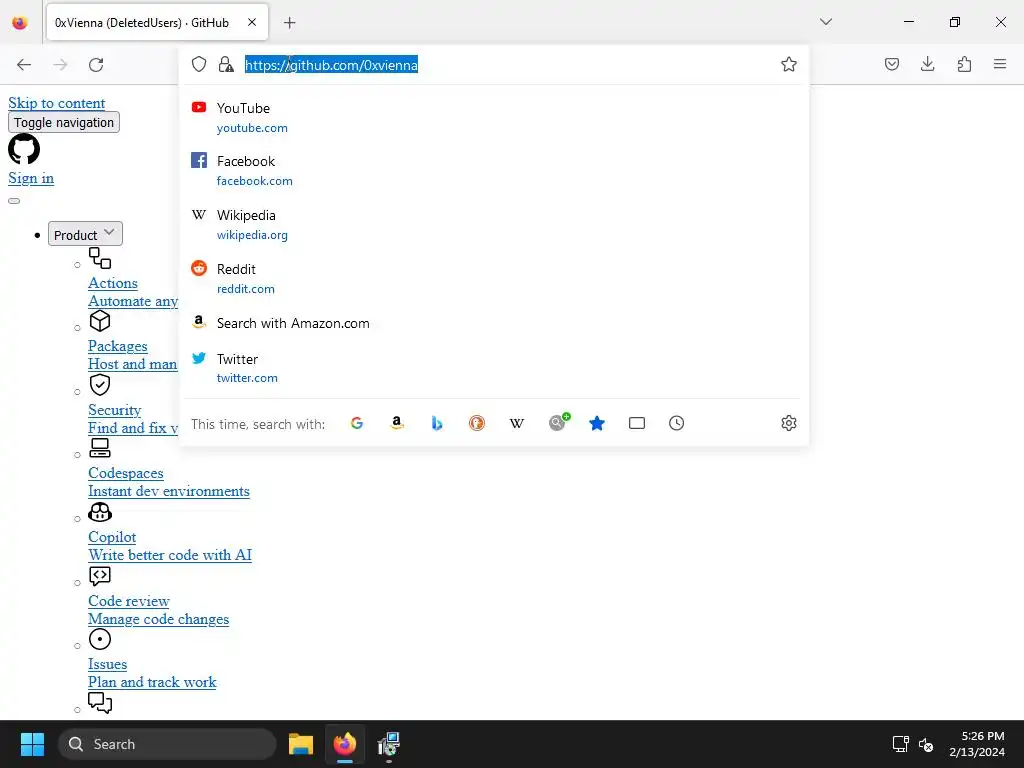Search history with the clock icon
Image resolution: width=1024 pixels, height=768 pixels.
[x=677, y=423]
